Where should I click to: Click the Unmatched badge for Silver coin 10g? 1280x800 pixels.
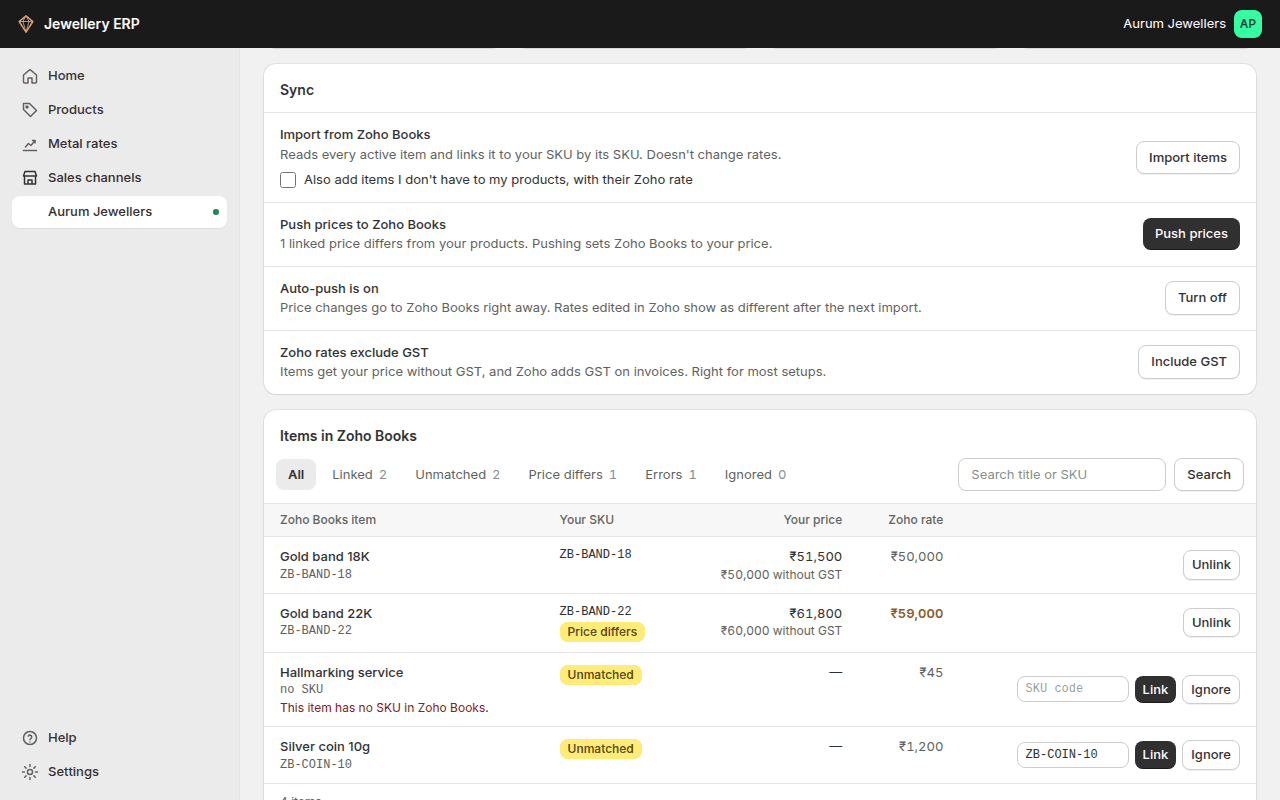(x=600, y=749)
